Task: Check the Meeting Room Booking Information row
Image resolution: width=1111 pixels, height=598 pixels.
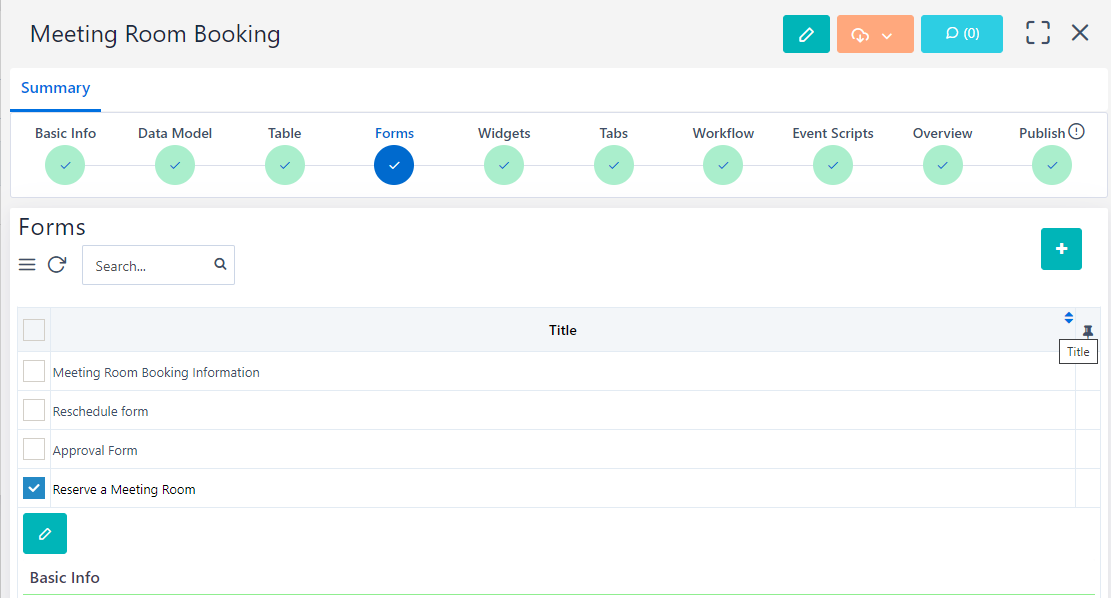Action: click(34, 372)
